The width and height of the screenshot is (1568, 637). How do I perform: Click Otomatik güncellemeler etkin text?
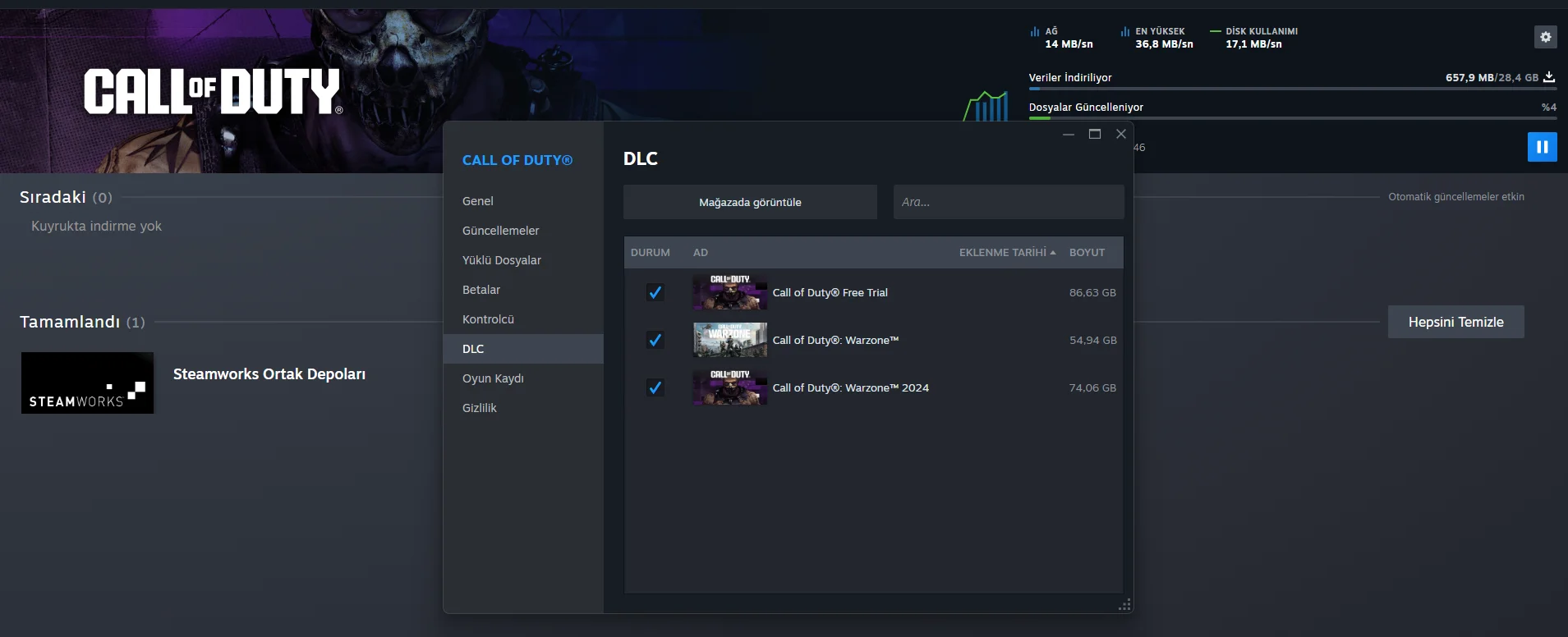click(1456, 197)
